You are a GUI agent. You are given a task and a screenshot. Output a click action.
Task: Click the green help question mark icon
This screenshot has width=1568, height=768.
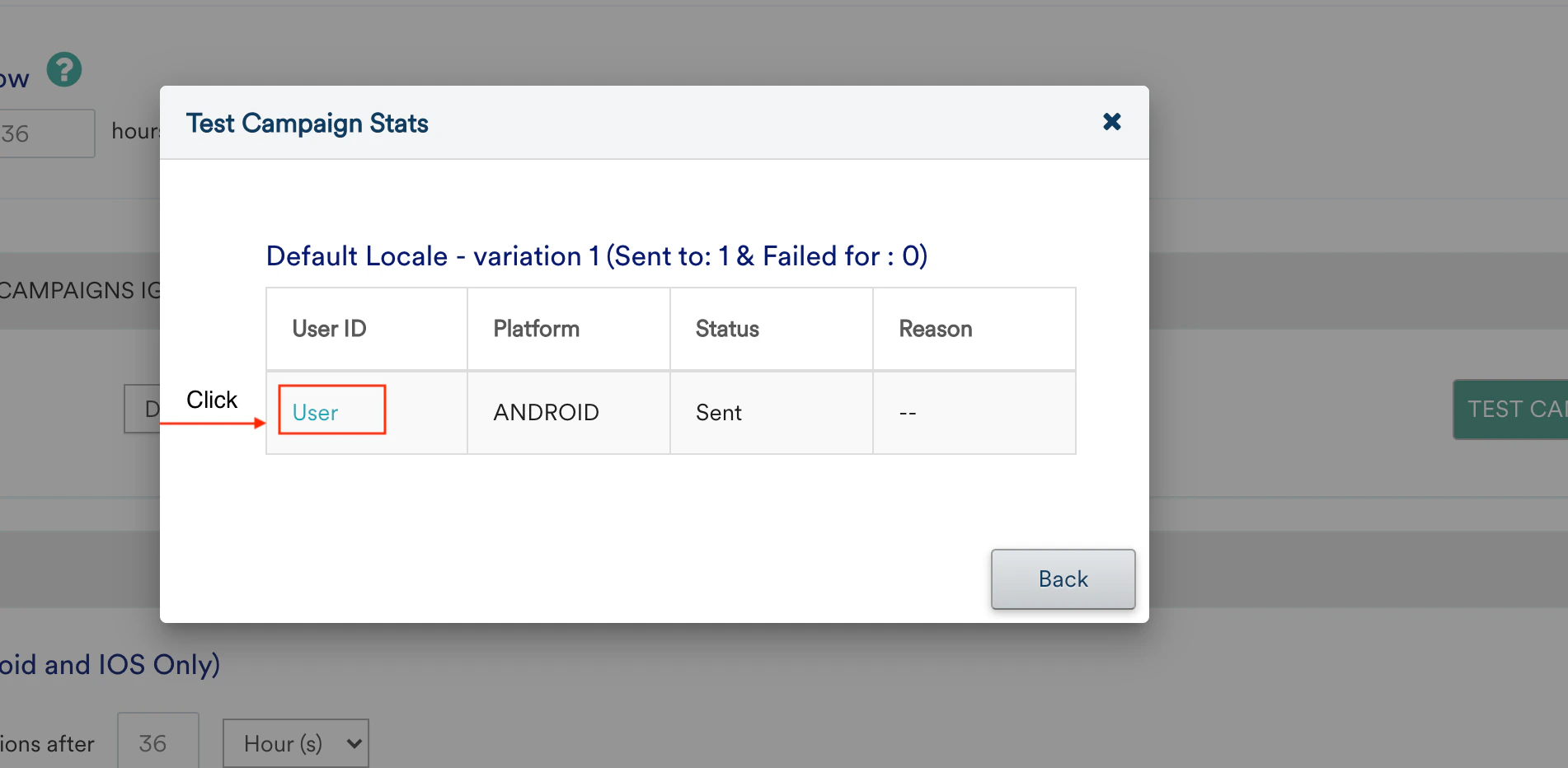coord(64,70)
